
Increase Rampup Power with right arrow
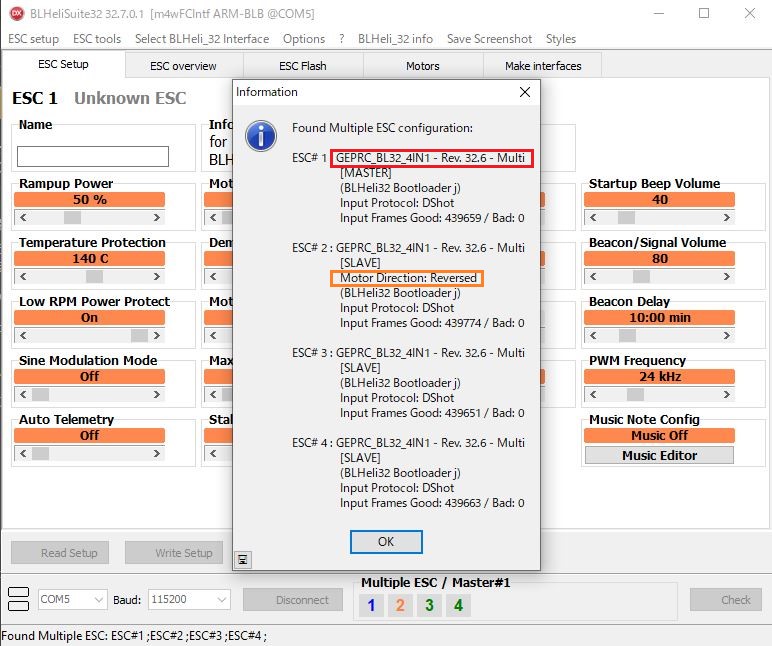click(x=157, y=218)
